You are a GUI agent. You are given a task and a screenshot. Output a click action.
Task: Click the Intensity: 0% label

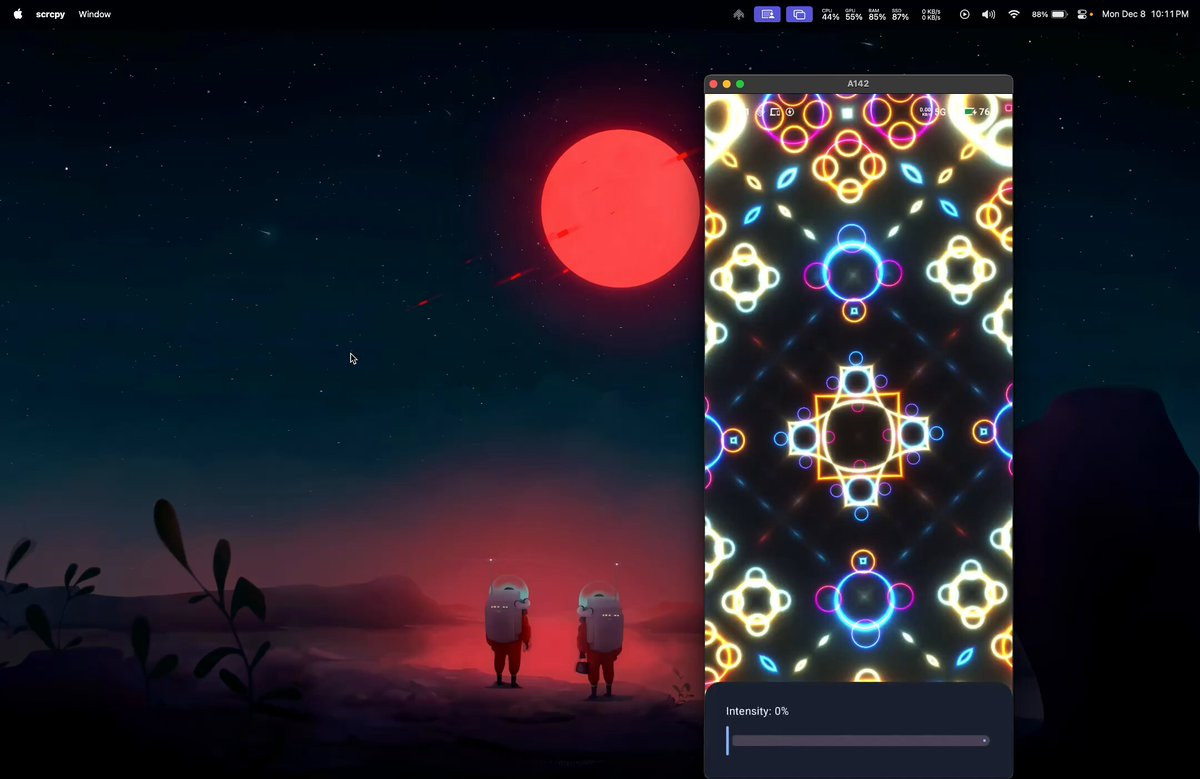click(757, 711)
